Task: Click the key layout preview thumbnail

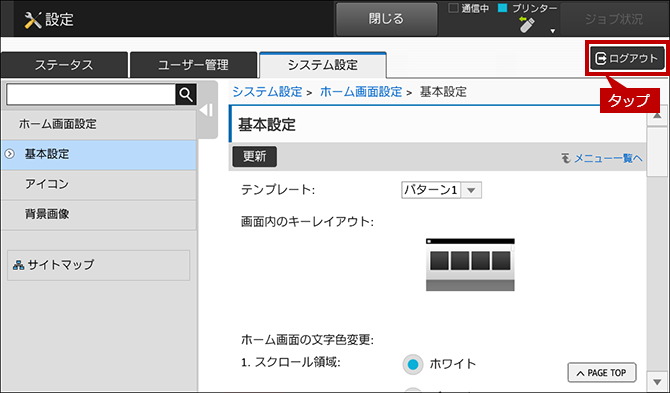Action: pyautogui.click(x=470, y=265)
